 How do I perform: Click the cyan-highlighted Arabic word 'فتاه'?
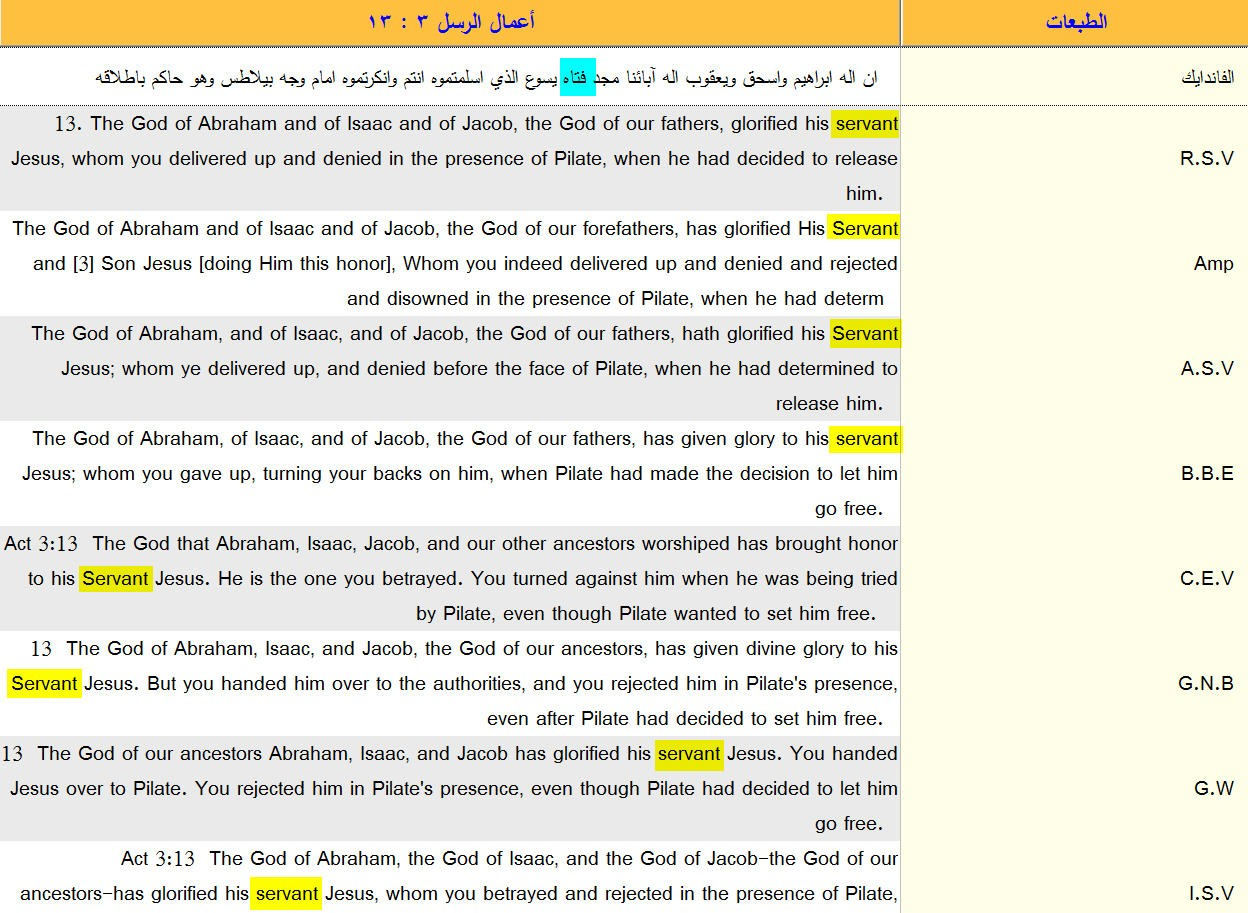[x=578, y=77]
